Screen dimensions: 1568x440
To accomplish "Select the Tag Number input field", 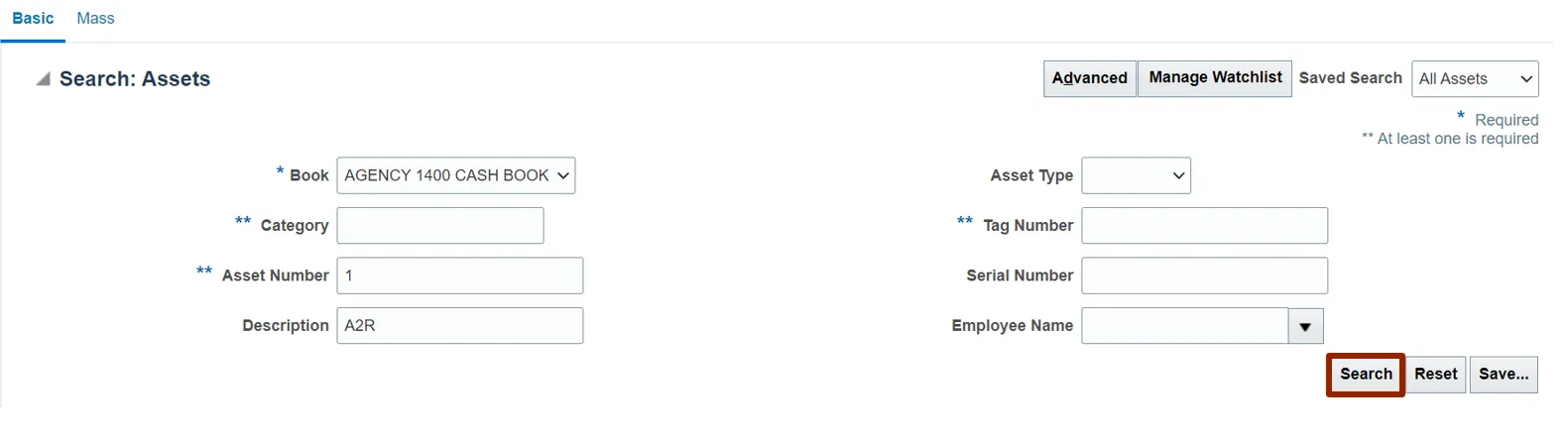I will pyautogui.click(x=1204, y=226).
